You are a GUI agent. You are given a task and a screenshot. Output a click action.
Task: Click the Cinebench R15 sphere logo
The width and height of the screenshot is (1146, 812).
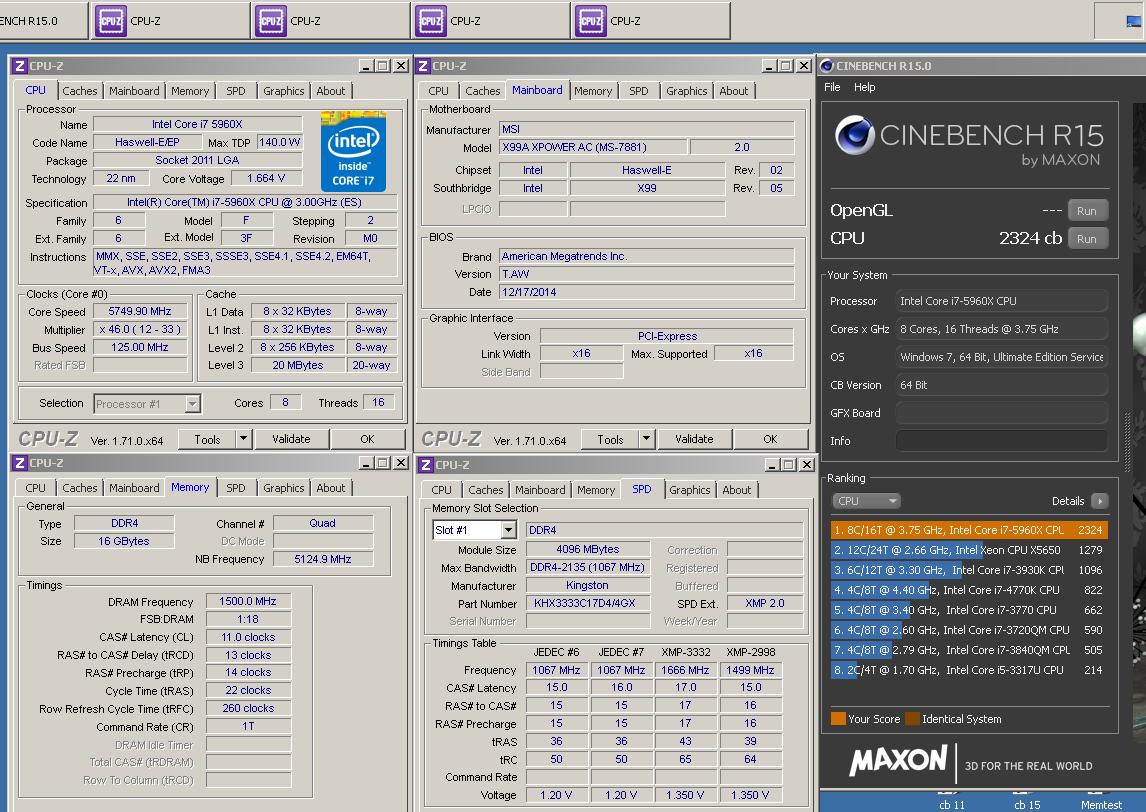coord(855,135)
